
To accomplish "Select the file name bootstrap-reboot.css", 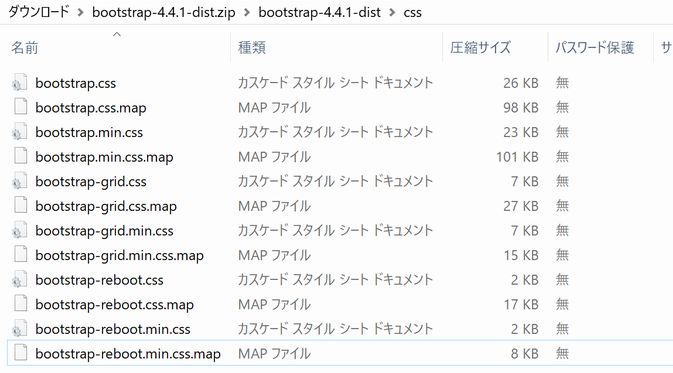I will (99, 280).
